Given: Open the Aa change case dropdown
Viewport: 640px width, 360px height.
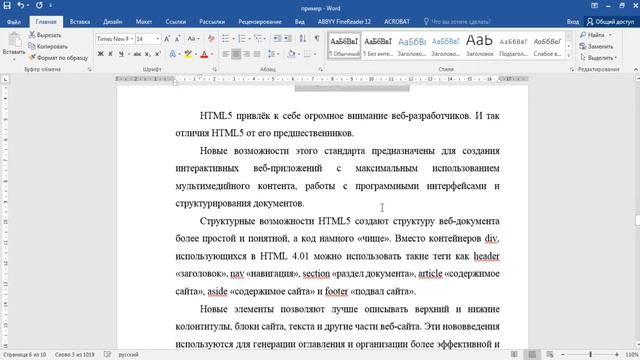Looking at the screenshot, I should tap(193, 39).
